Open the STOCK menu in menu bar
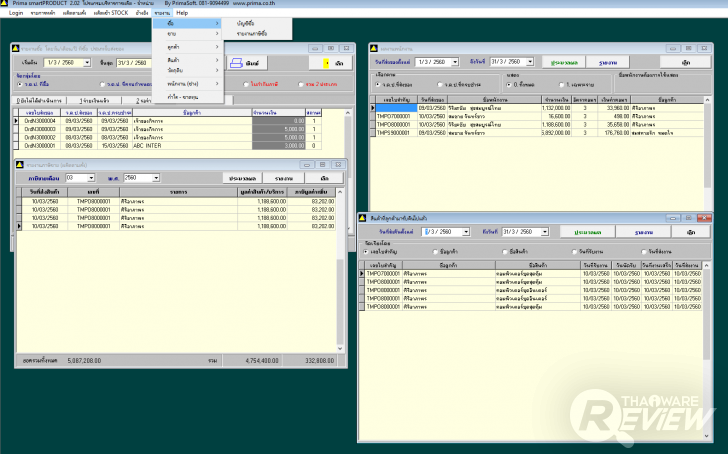This screenshot has height=454, width=728. [110, 13]
